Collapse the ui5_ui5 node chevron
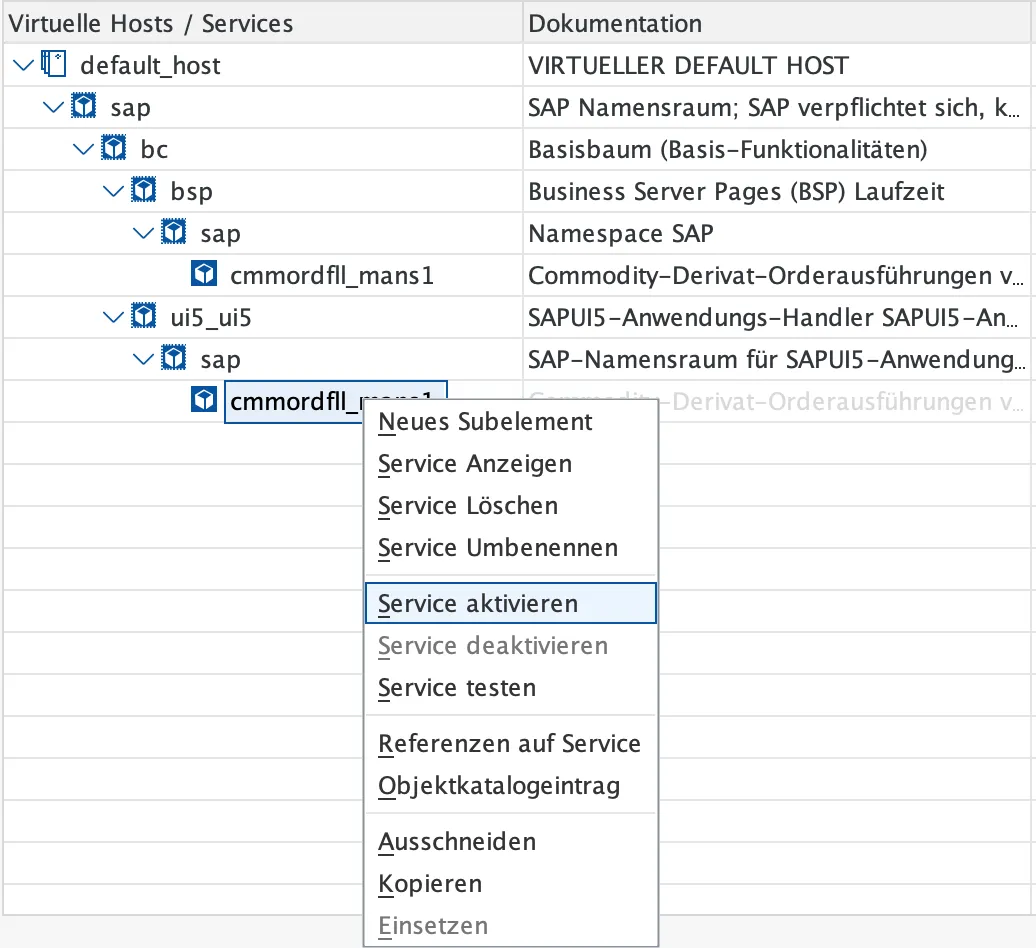 click(x=113, y=317)
